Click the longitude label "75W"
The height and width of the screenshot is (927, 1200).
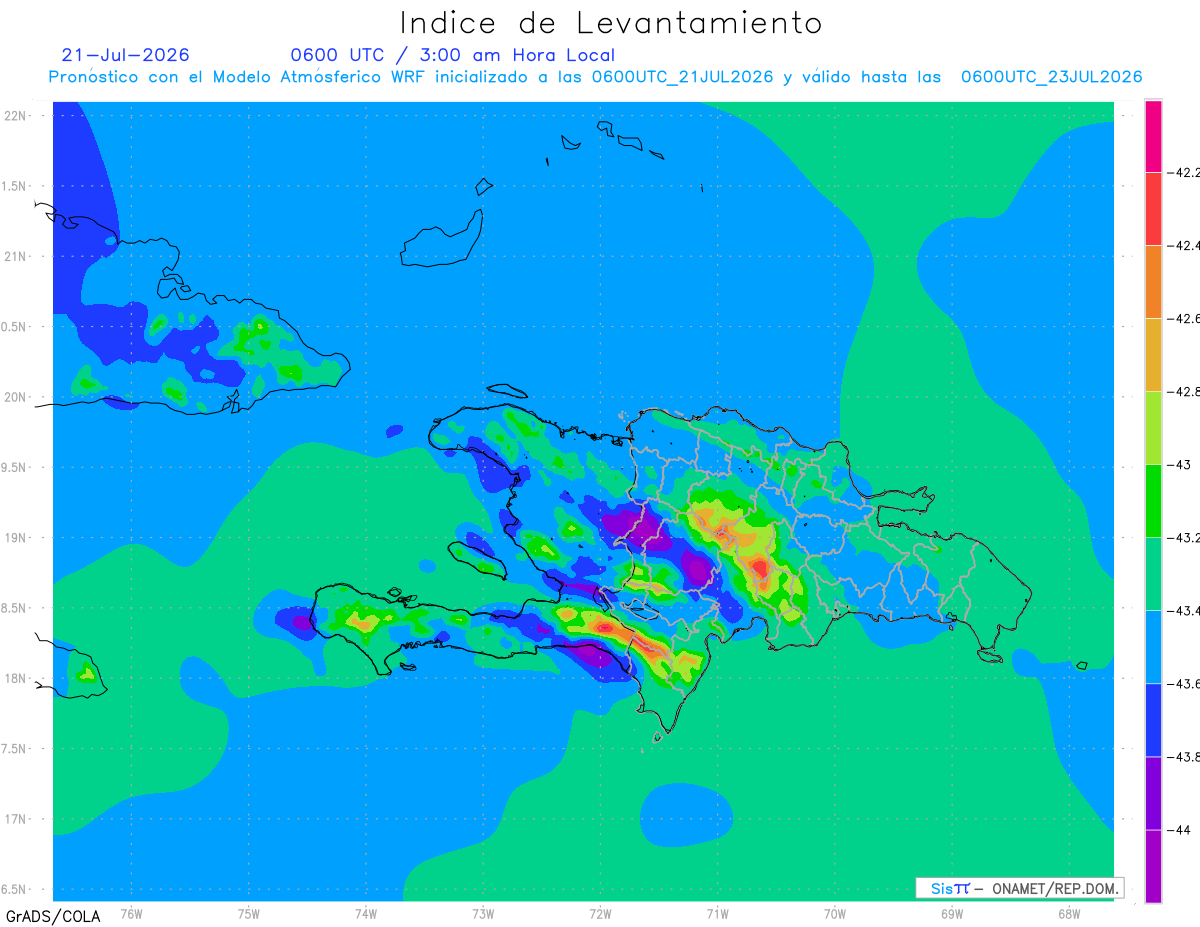point(249,913)
